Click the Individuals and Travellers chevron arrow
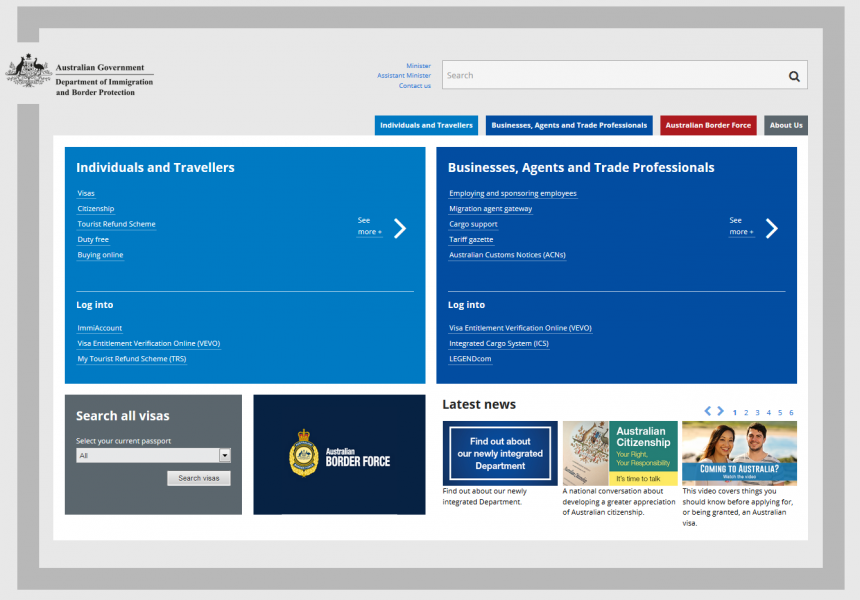This screenshot has width=860, height=600. (400, 228)
